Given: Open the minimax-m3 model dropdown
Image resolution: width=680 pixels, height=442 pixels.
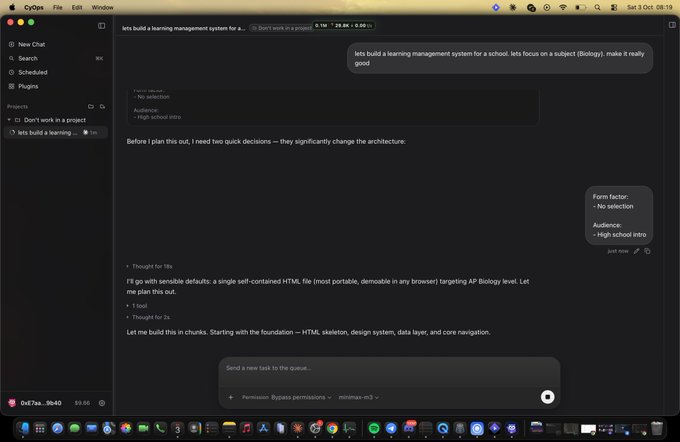Looking at the screenshot, I should [359, 397].
